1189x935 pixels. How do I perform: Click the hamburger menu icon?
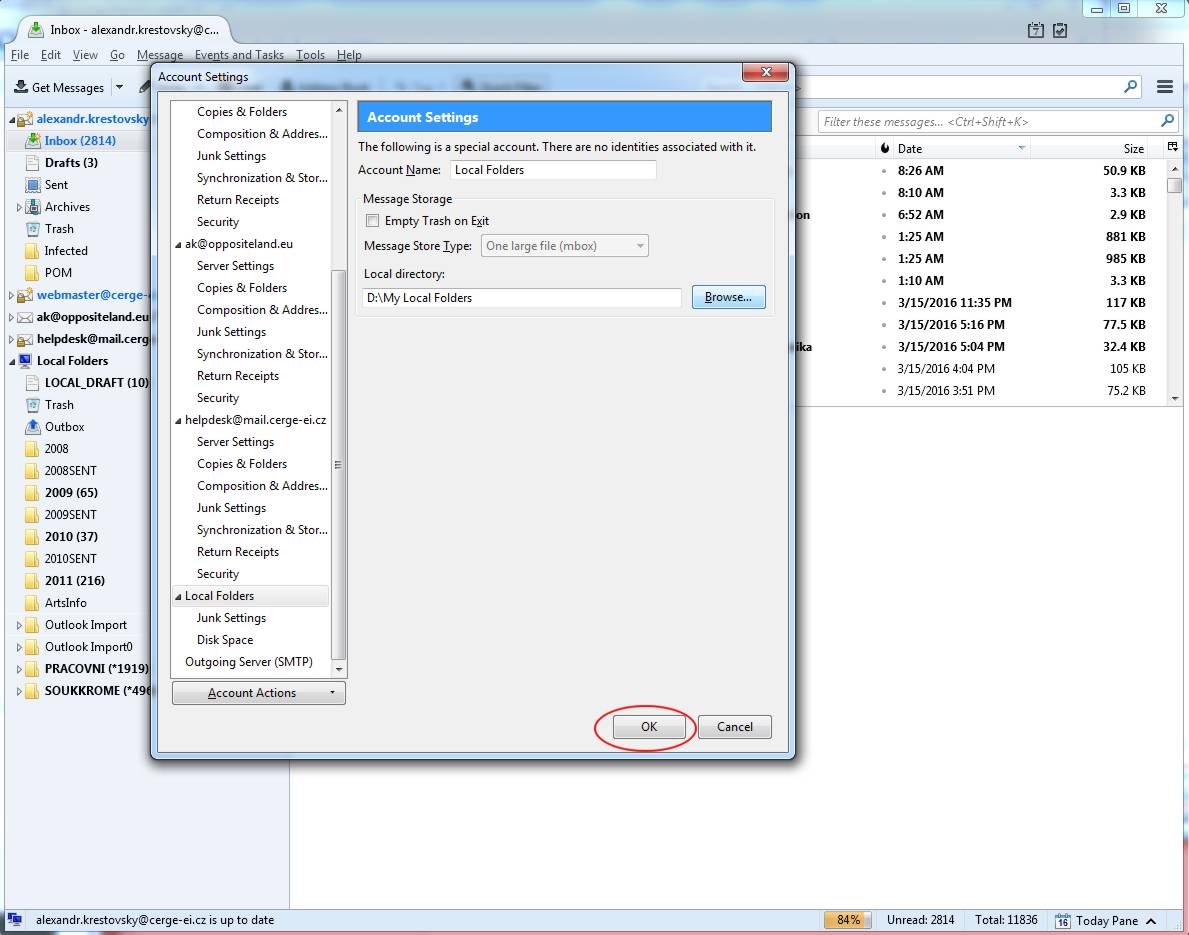pos(1164,87)
